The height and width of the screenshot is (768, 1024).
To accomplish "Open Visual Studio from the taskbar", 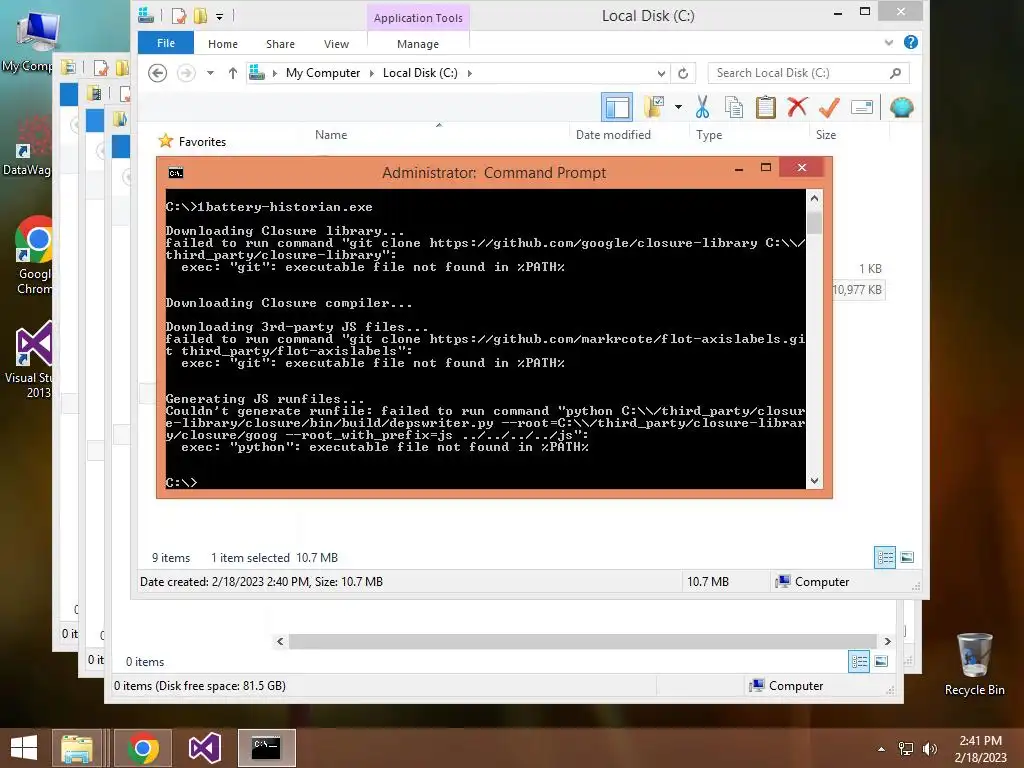I will pyautogui.click(x=204, y=748).
